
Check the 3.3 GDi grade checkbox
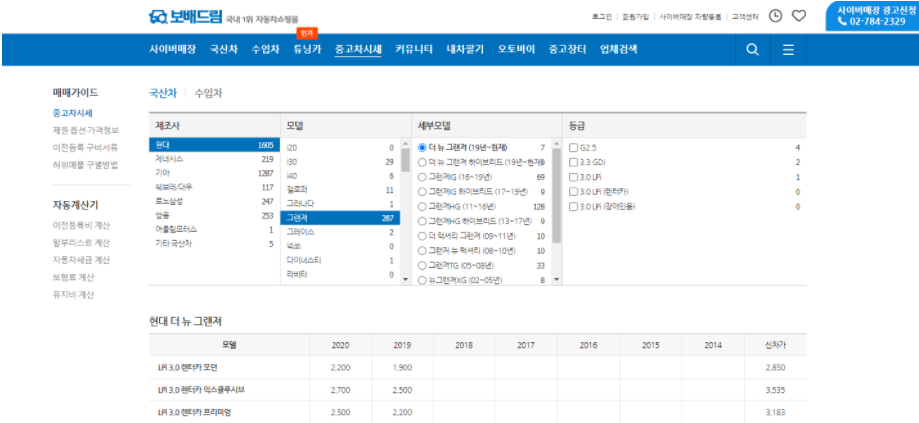coord(573,162)
